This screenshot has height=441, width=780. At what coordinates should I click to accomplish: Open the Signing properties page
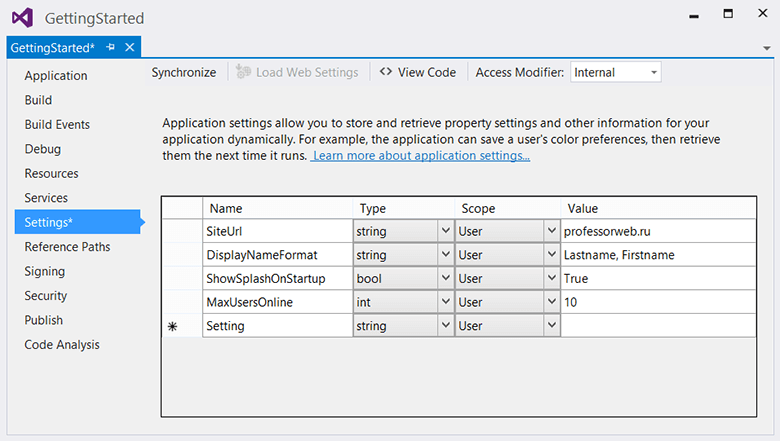tap(45, 271)
